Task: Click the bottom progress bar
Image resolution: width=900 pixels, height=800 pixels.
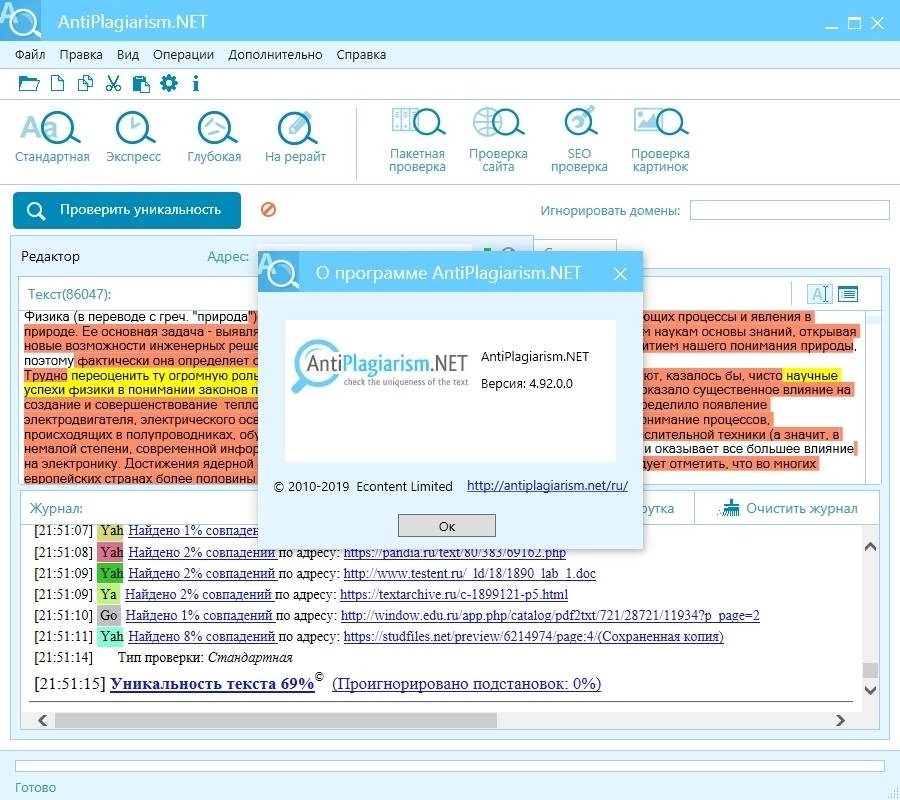Action: tap(450, 766)
